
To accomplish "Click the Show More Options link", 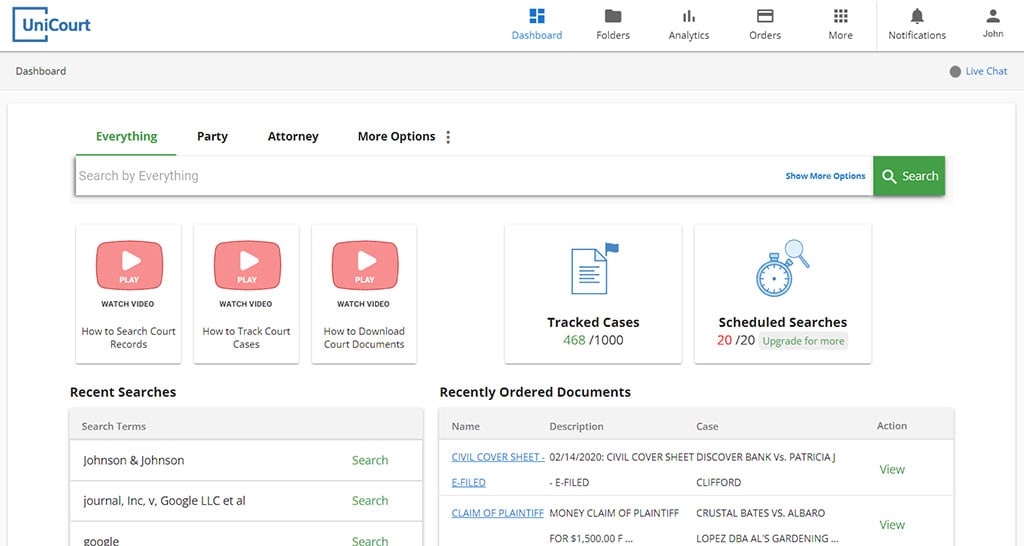I will coord(825,176).
